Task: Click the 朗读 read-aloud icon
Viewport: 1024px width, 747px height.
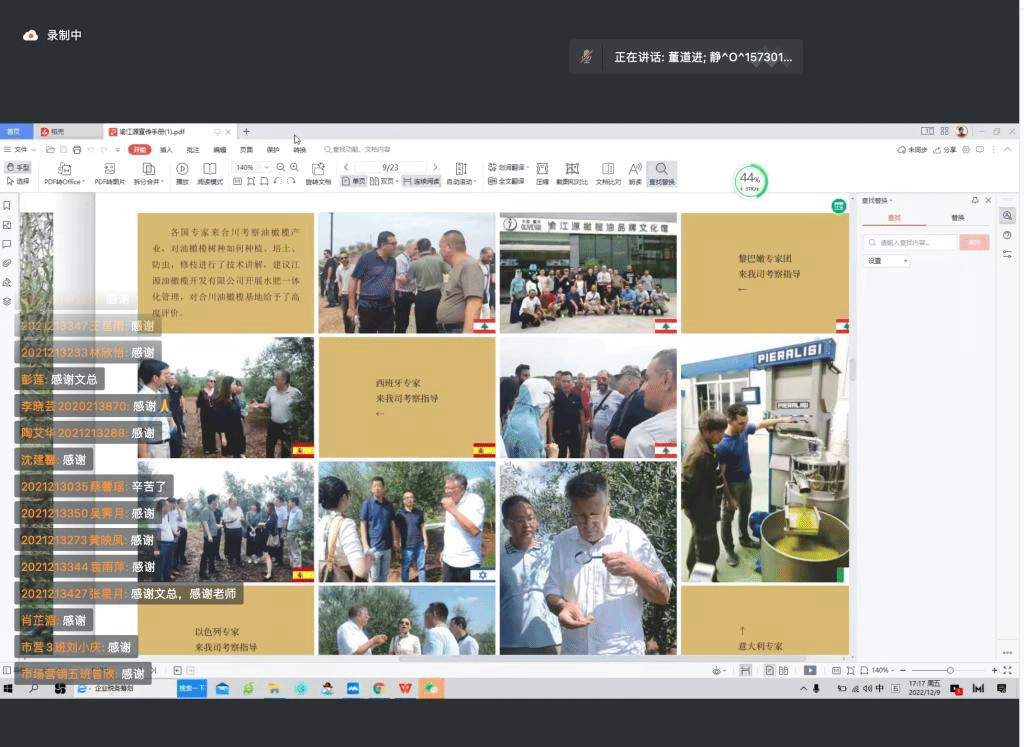Action: [x=635, y=169]
